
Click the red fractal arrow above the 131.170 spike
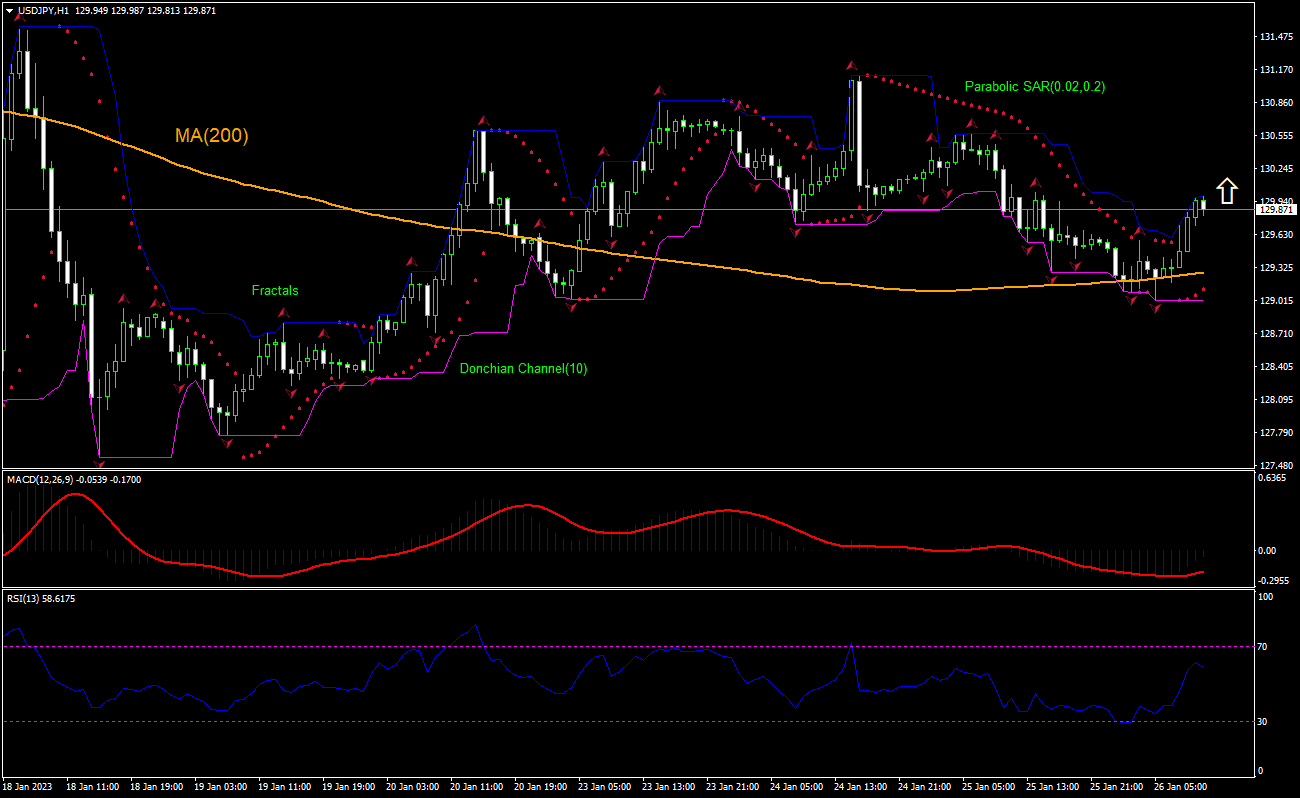click(851, 65)
